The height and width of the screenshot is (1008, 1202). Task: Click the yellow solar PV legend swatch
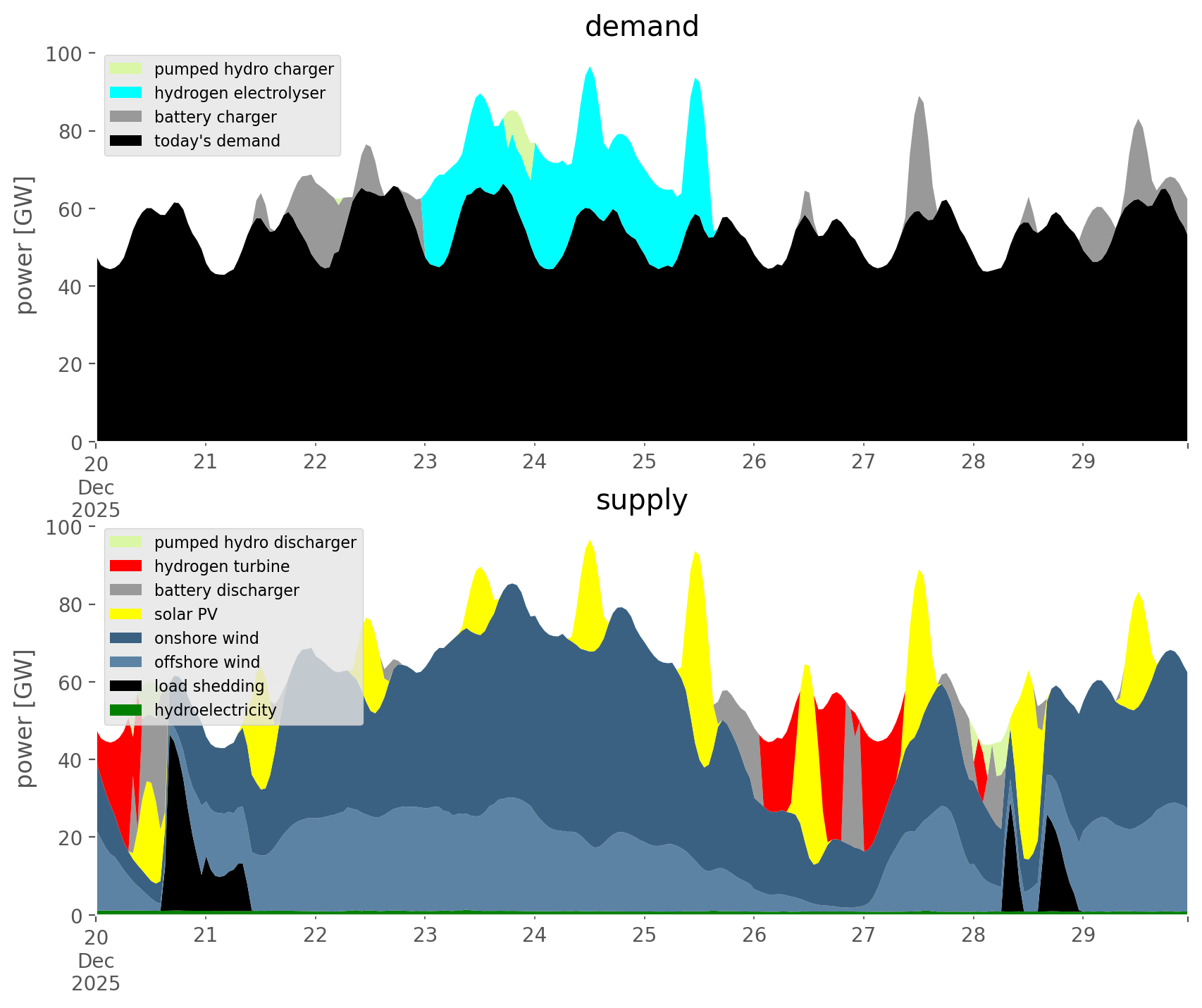126,614
